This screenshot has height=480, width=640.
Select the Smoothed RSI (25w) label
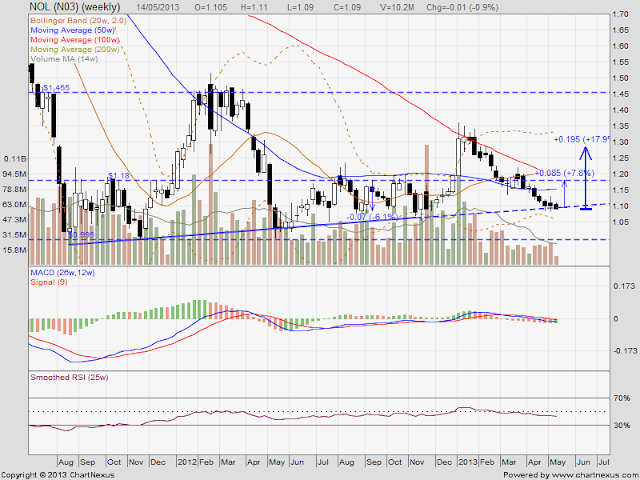[69, 378]
